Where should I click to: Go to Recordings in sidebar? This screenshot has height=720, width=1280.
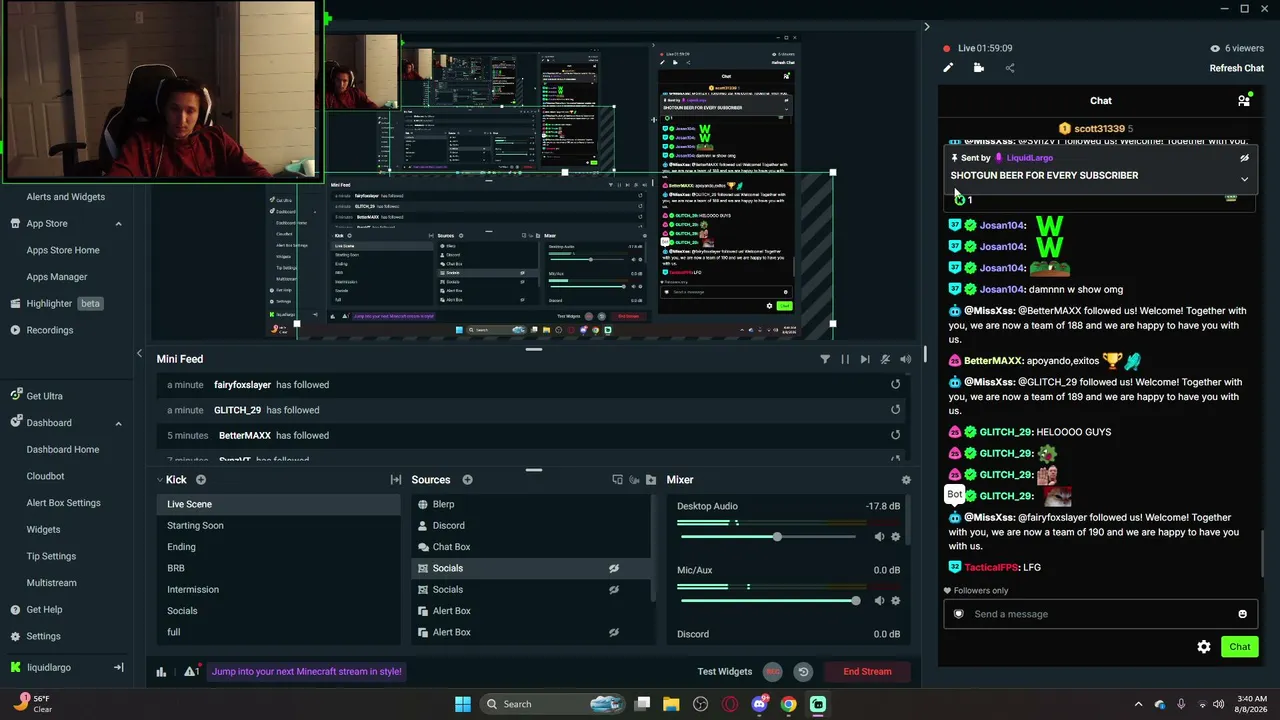pos(50,330)
